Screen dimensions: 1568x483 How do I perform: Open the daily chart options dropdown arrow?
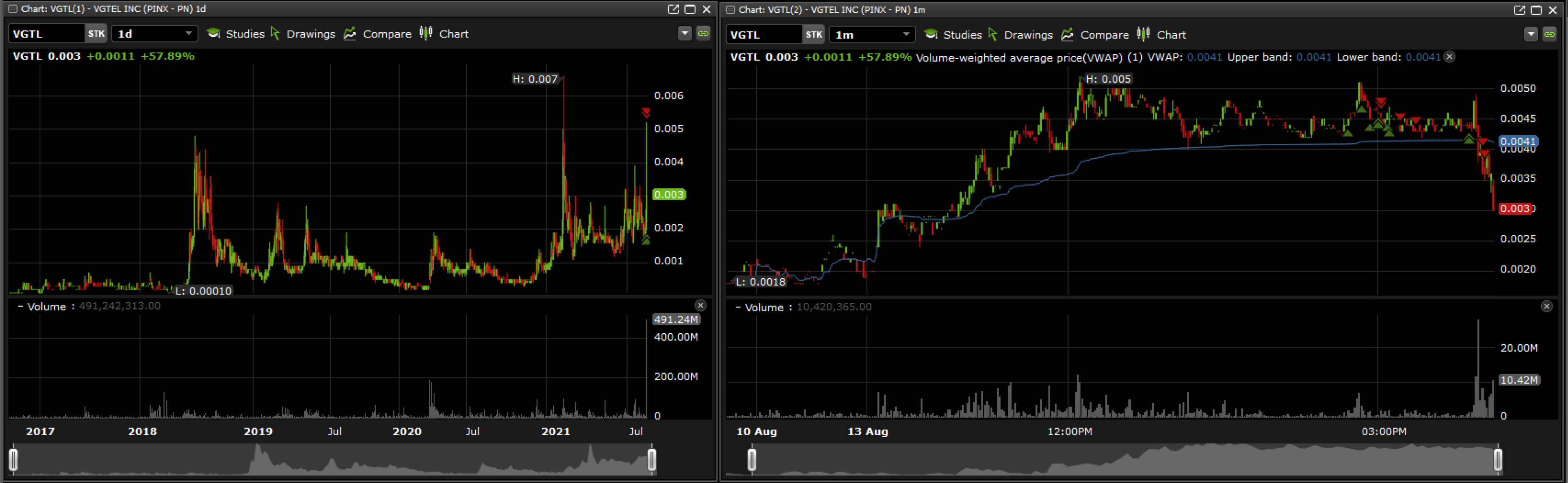tap(685, 33)
